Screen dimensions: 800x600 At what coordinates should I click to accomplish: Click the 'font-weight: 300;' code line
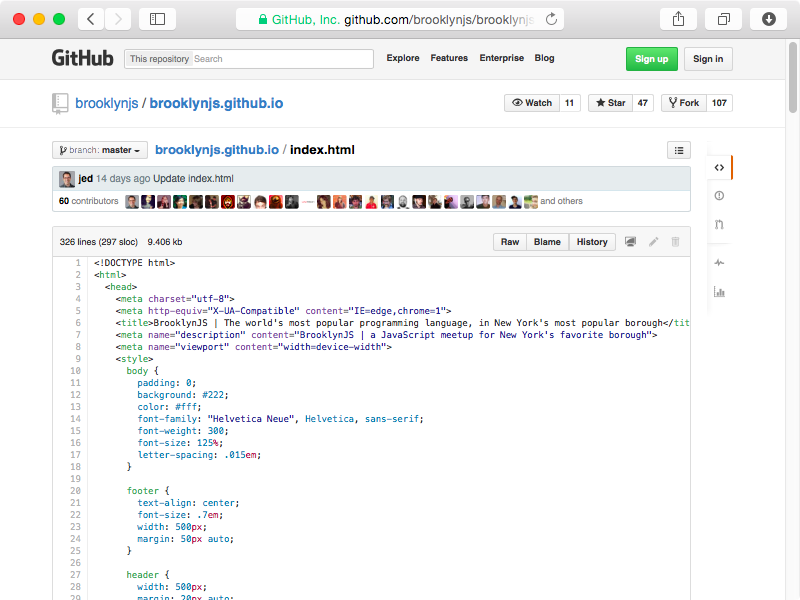(x=183, y=431)
